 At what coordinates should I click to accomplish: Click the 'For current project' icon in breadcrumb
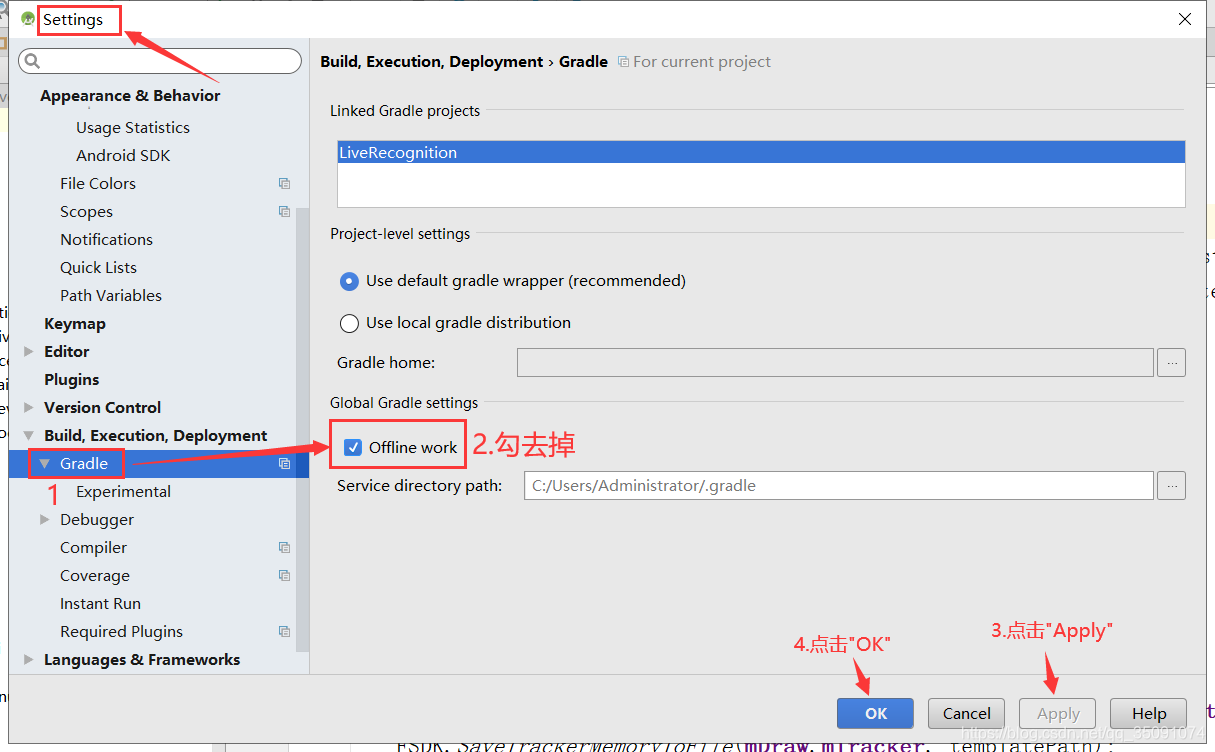point(623,61)
